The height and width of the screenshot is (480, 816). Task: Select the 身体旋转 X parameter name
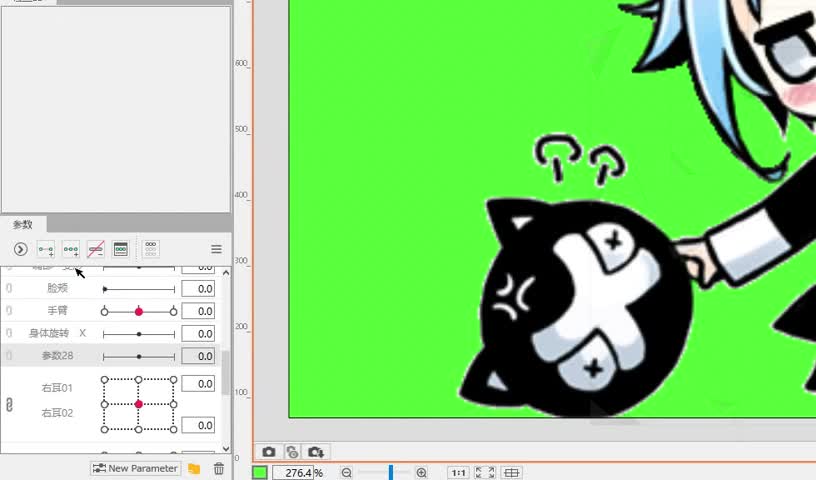tap(57, 333)
